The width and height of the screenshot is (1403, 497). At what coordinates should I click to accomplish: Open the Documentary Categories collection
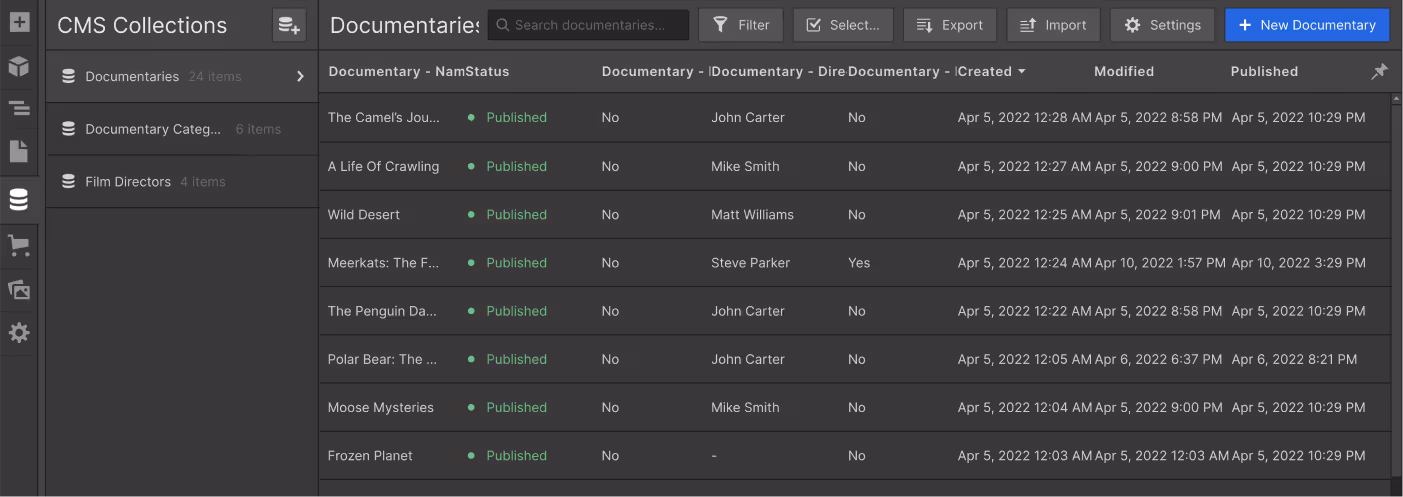182,129
